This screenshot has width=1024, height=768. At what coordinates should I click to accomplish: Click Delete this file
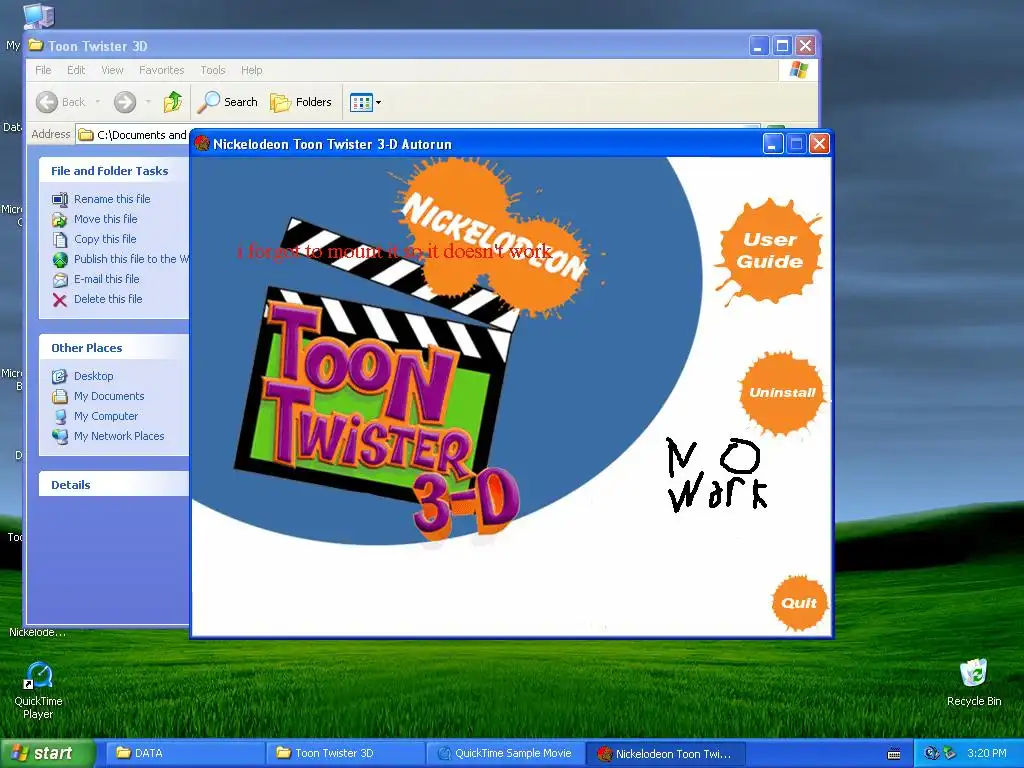click(x=108, y=298)
